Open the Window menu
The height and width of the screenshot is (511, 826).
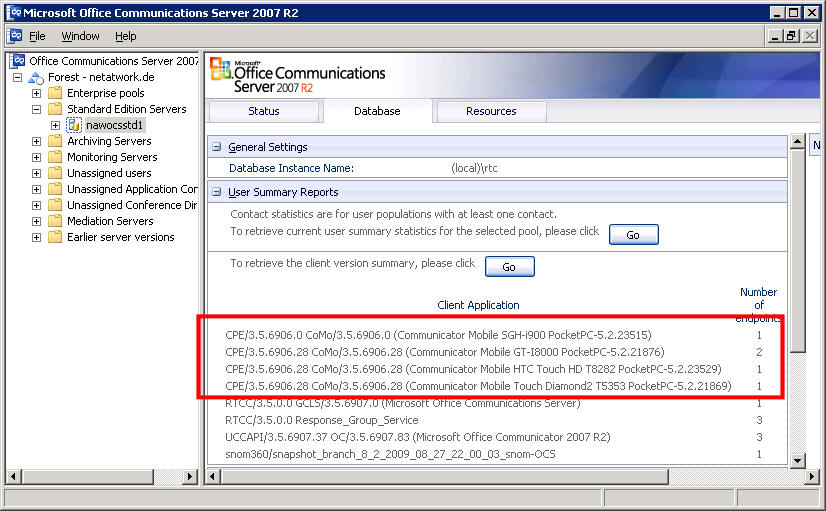81,36
